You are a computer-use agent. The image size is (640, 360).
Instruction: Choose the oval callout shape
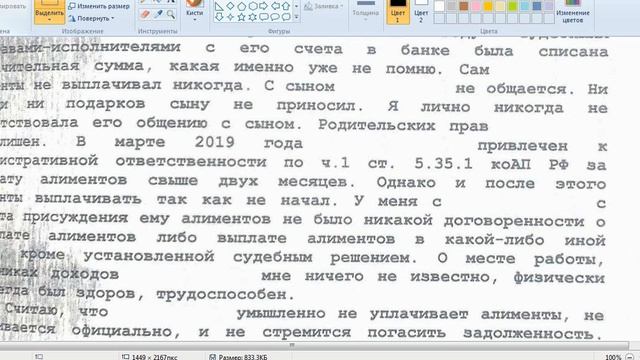coord(275,17)
